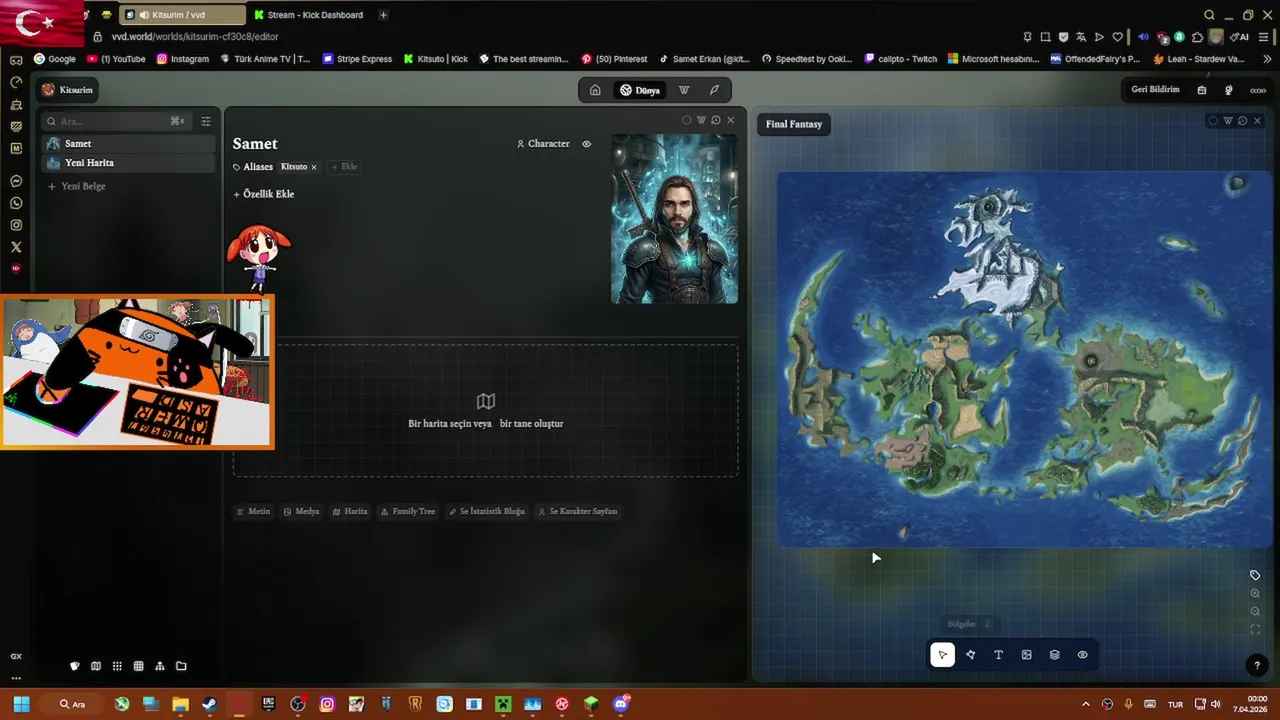
Task: Click 'bir tane oluştur' to create a map
Action: (531, 424)
